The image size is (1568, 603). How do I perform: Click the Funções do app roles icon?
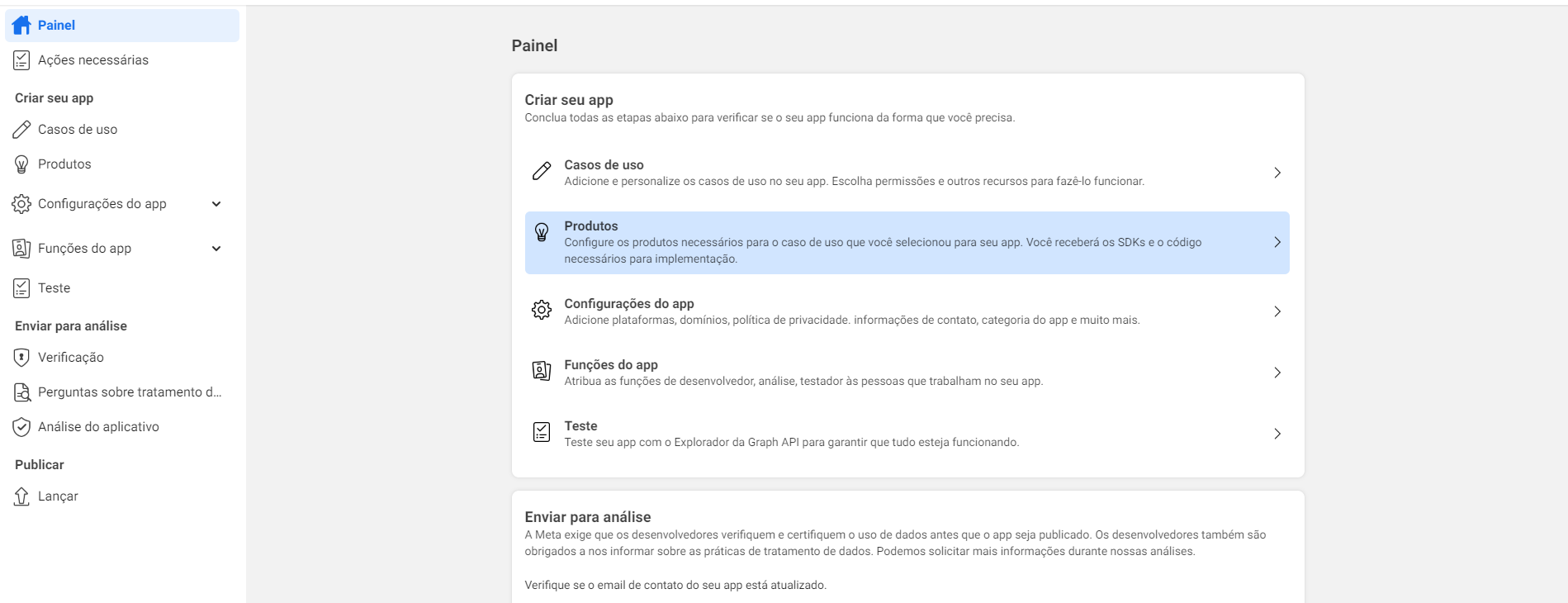[x=21, y=248]
